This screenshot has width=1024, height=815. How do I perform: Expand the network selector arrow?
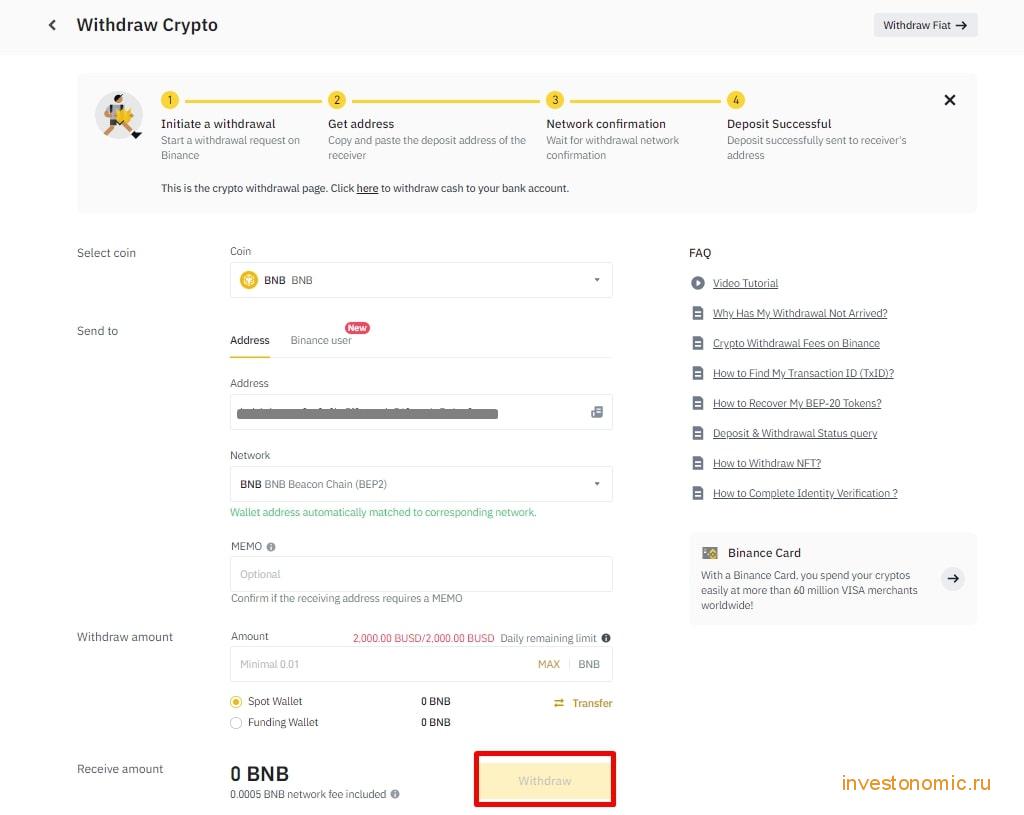click(597, 484)
